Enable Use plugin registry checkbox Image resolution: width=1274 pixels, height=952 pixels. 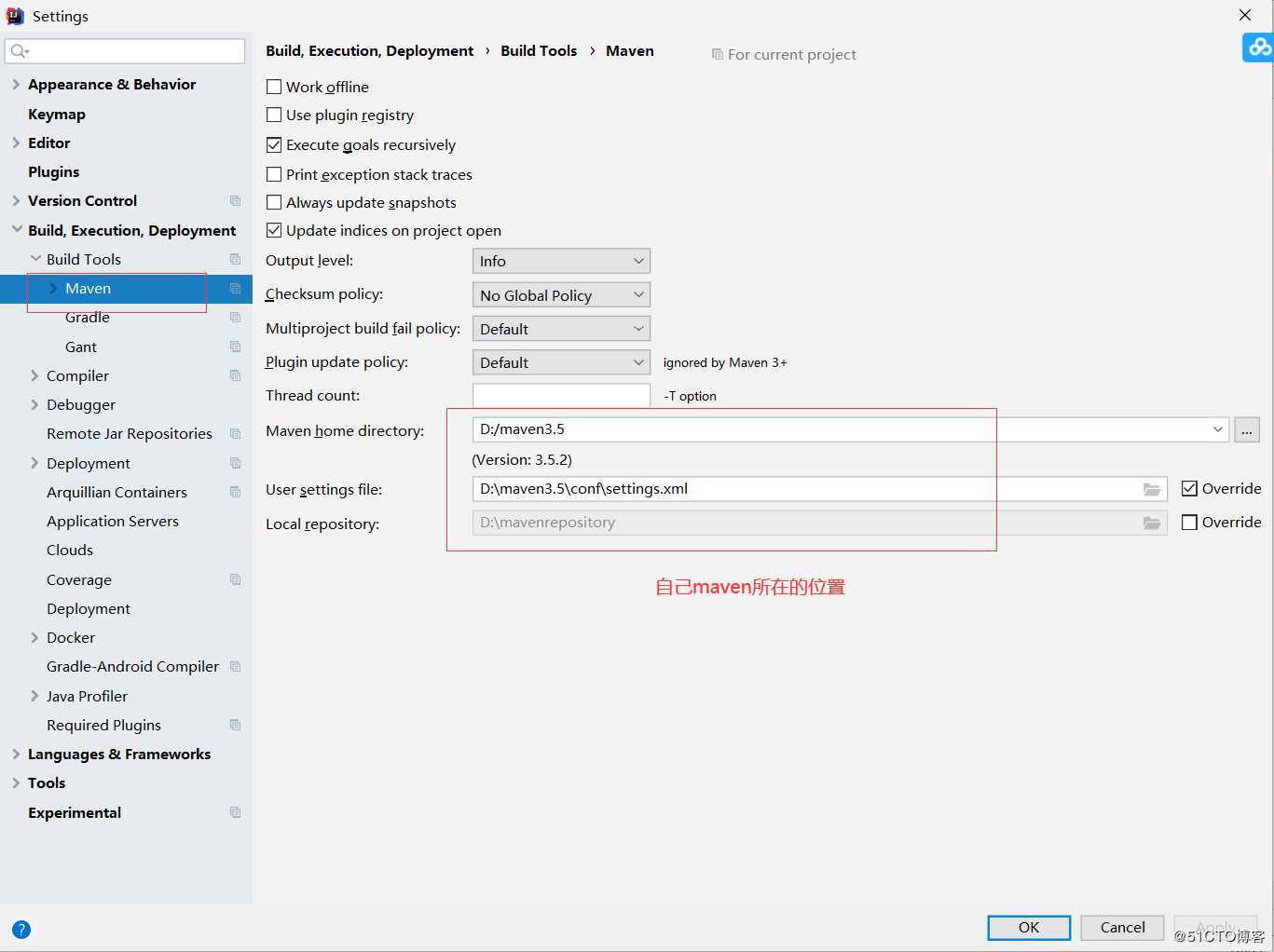(274, 115)
